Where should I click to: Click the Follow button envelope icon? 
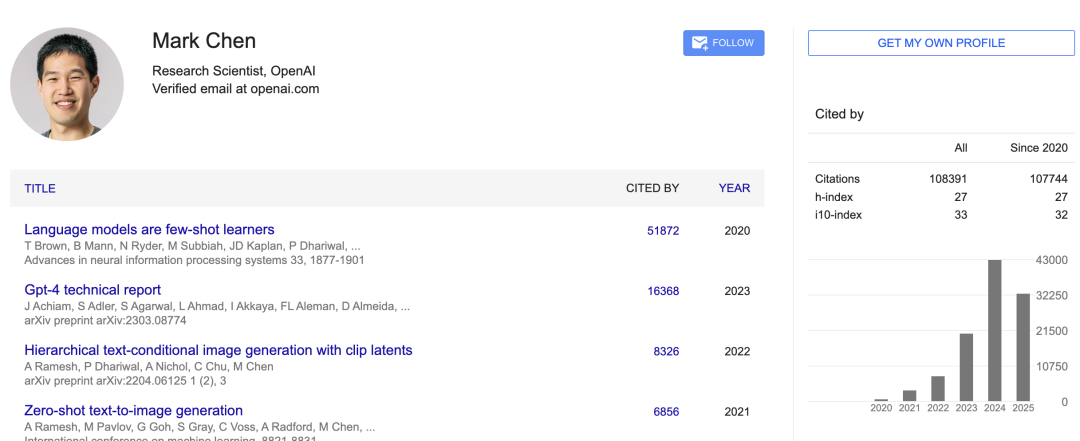coord(700,43)
